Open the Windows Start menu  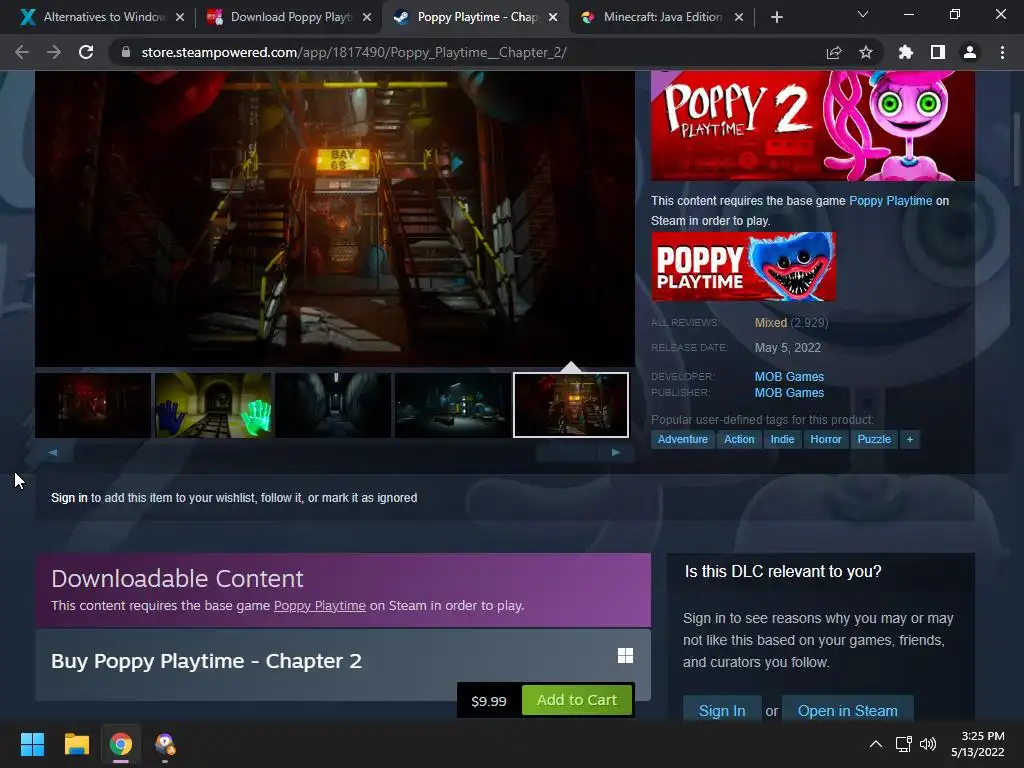tap(32, 744)
